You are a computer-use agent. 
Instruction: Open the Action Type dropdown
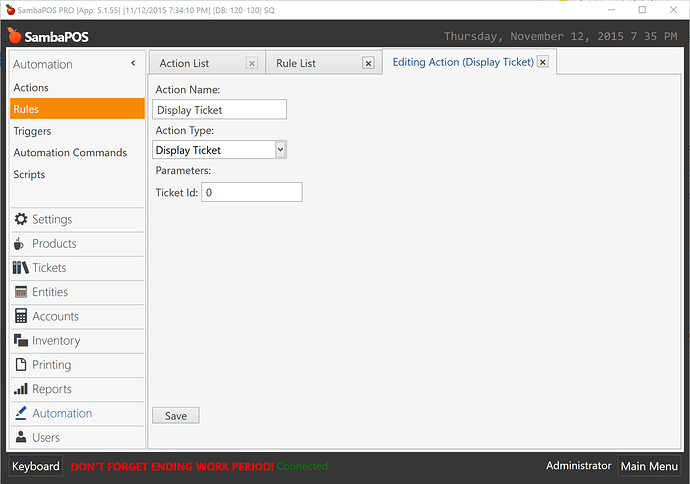[280, 150]
